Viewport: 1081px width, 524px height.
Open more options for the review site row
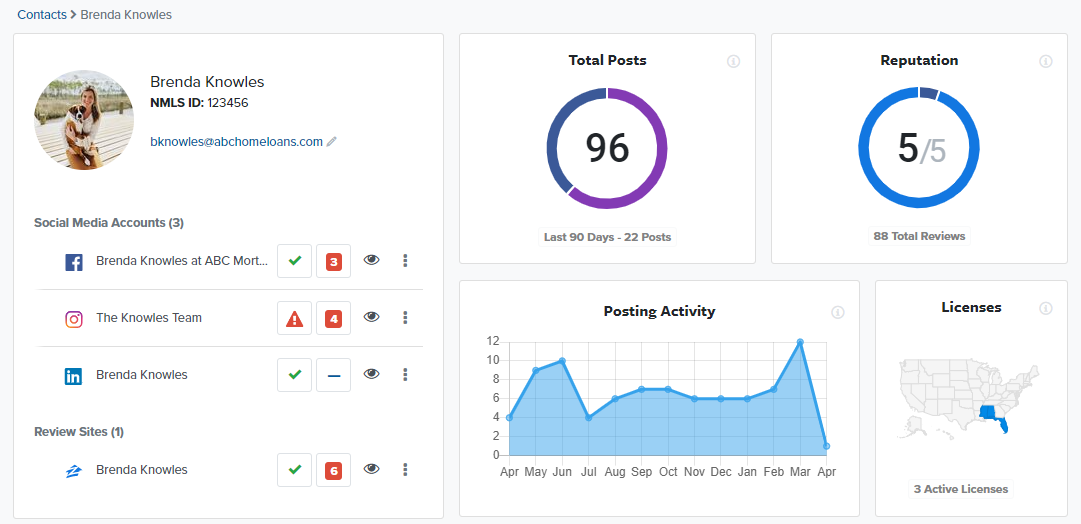(405, 470)
